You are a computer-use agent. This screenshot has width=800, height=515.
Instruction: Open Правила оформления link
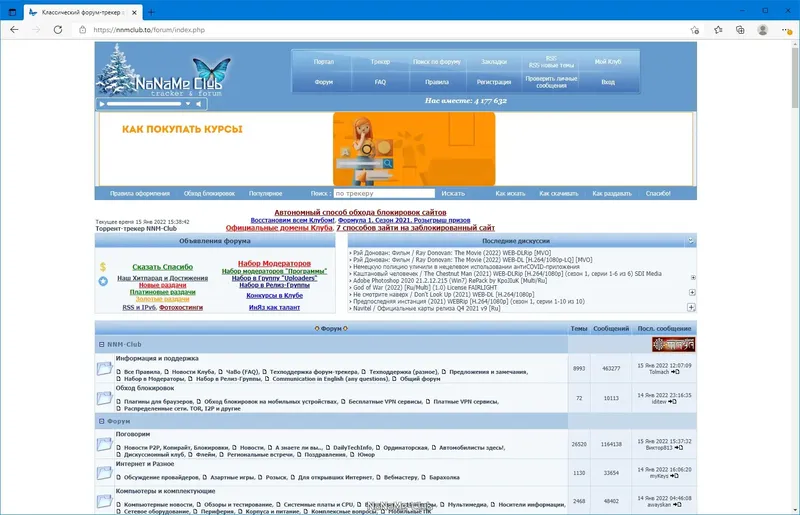click(140, 193)
